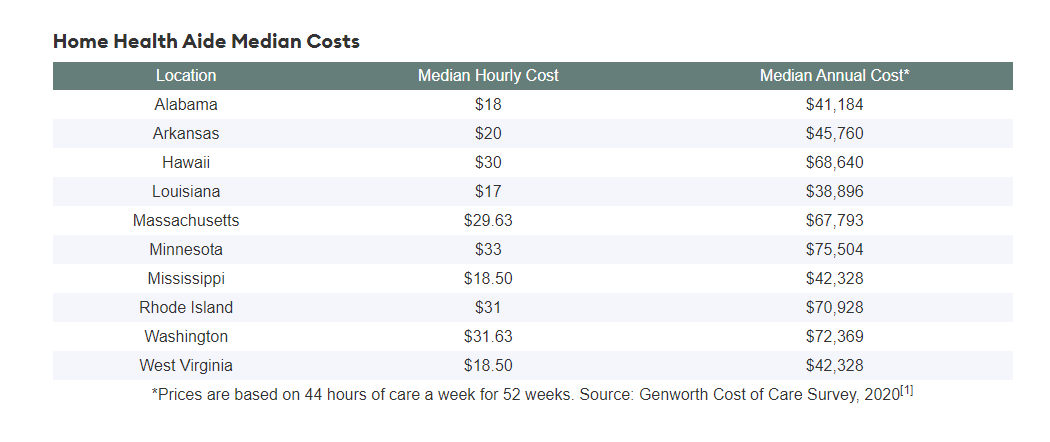1050x442 pixels.
Task: Click the footnote reference [1] link
Action: pyautogui.click(x=907, y=391)
